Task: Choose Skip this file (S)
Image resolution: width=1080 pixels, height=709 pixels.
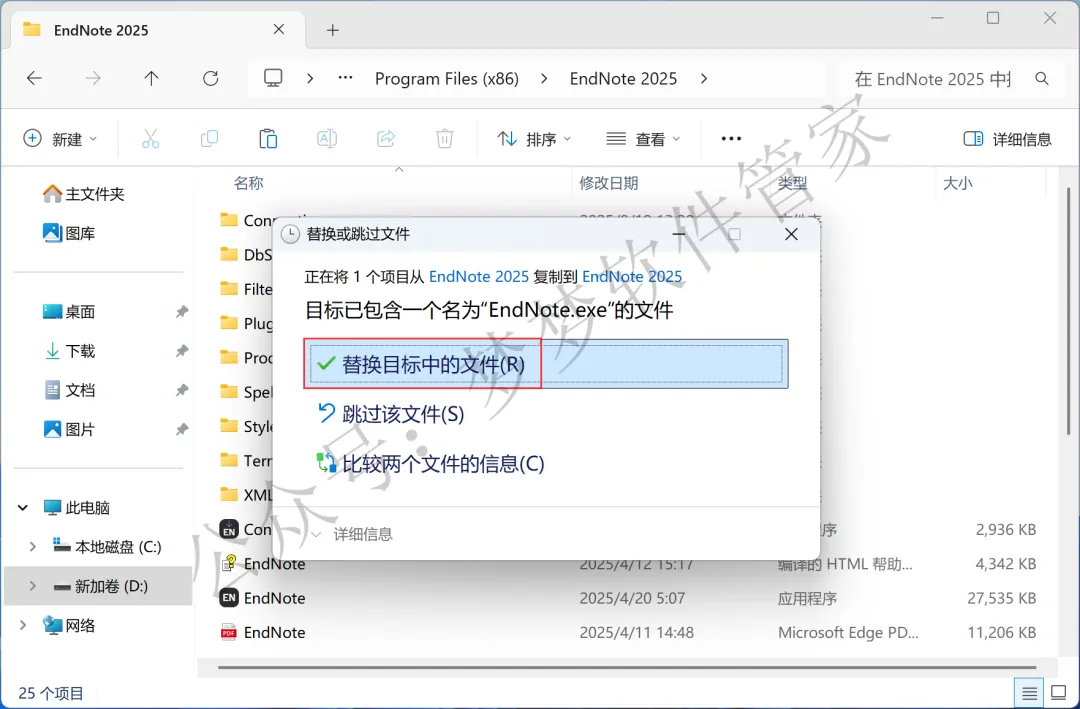Action: pyautogui.click(x=390, y=414)
